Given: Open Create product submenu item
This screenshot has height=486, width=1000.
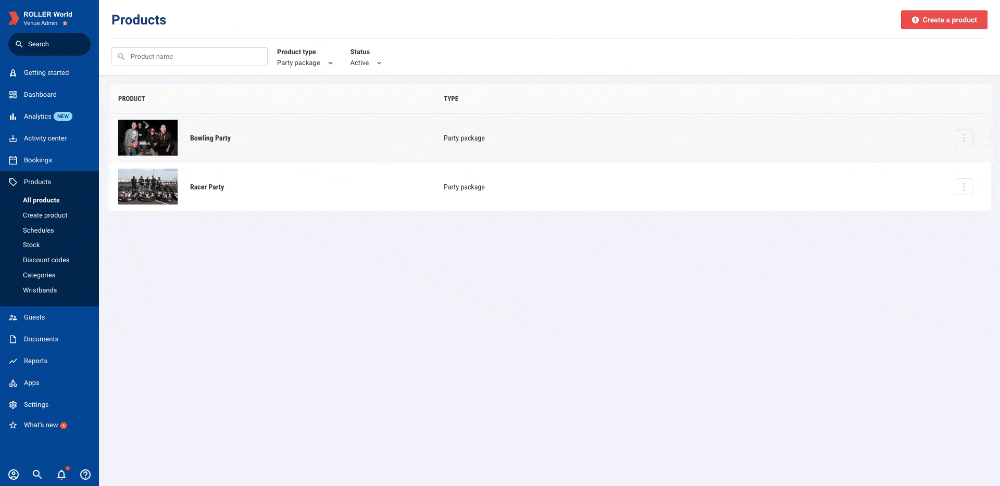Looking at the screenshot, I should [45, 216].
